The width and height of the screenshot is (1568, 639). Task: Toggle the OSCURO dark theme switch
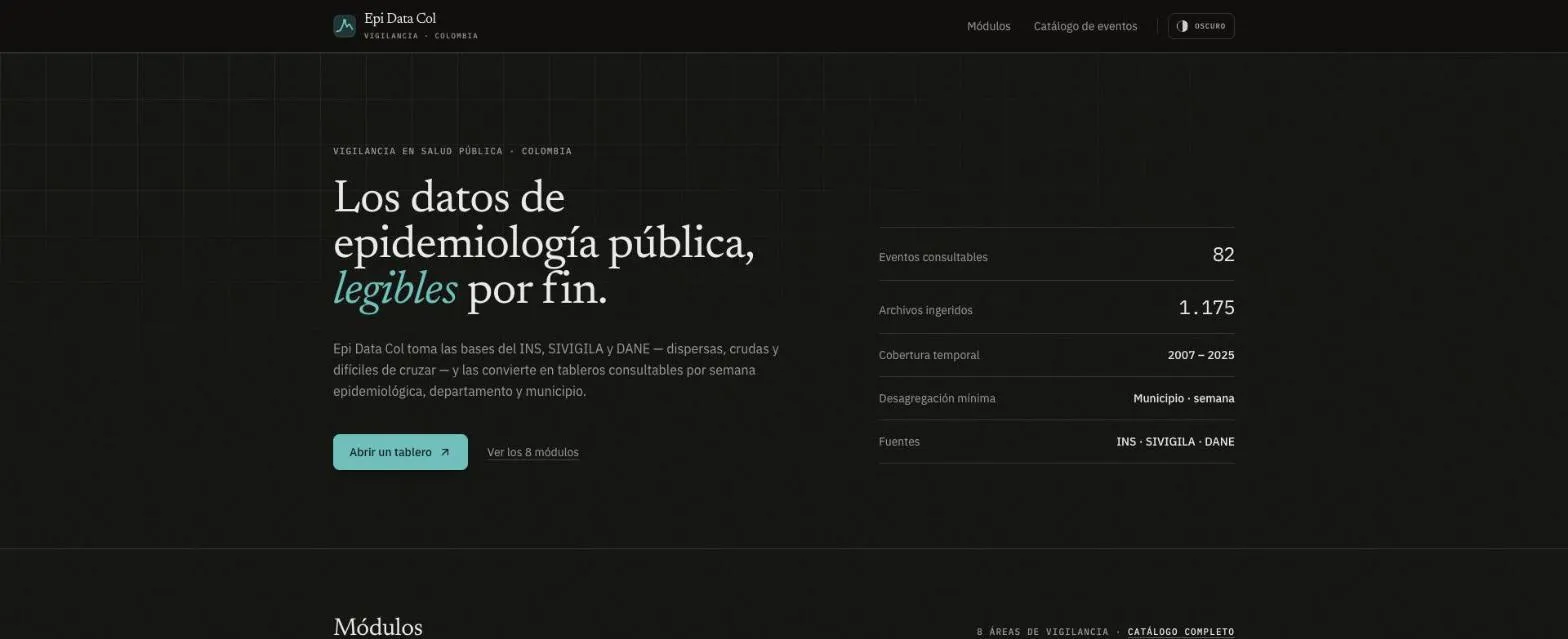click(1201, 26)
